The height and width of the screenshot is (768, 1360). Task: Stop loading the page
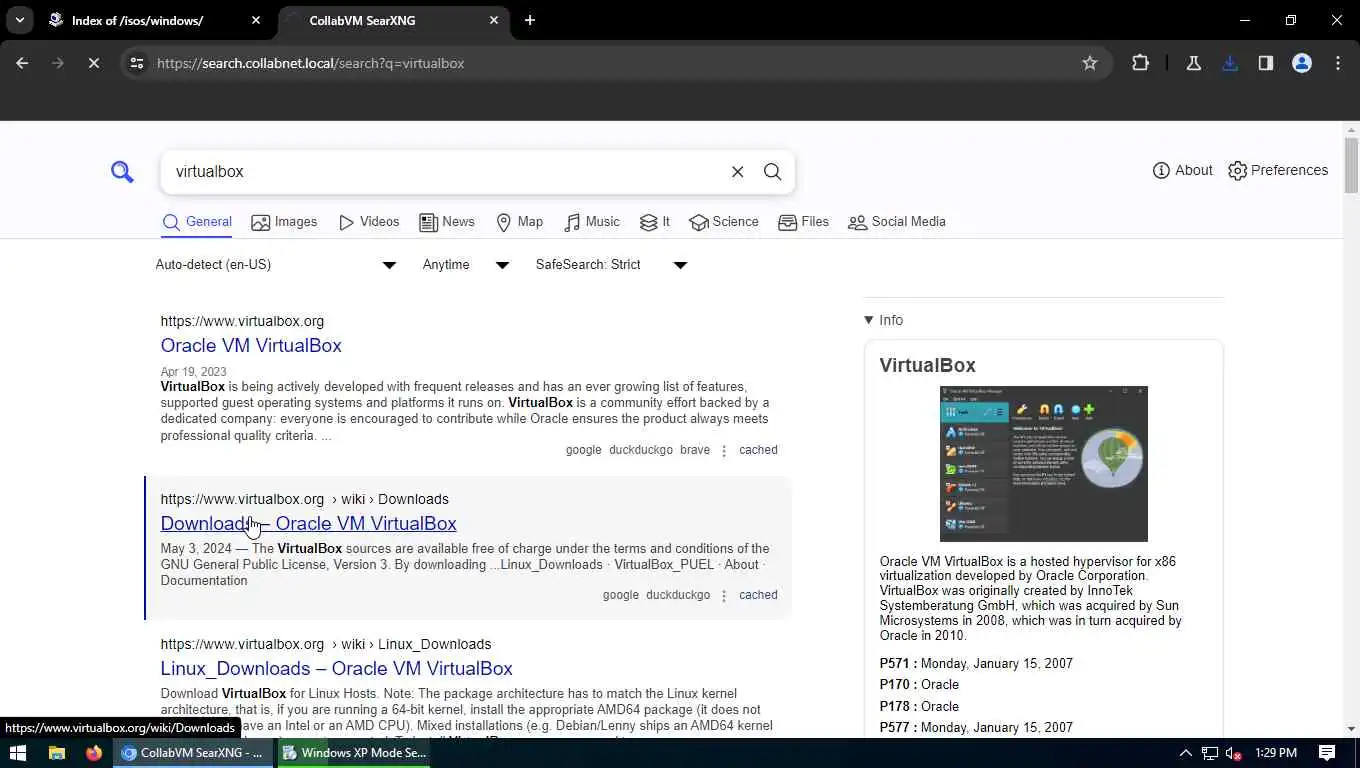click(x=93, y=63)
